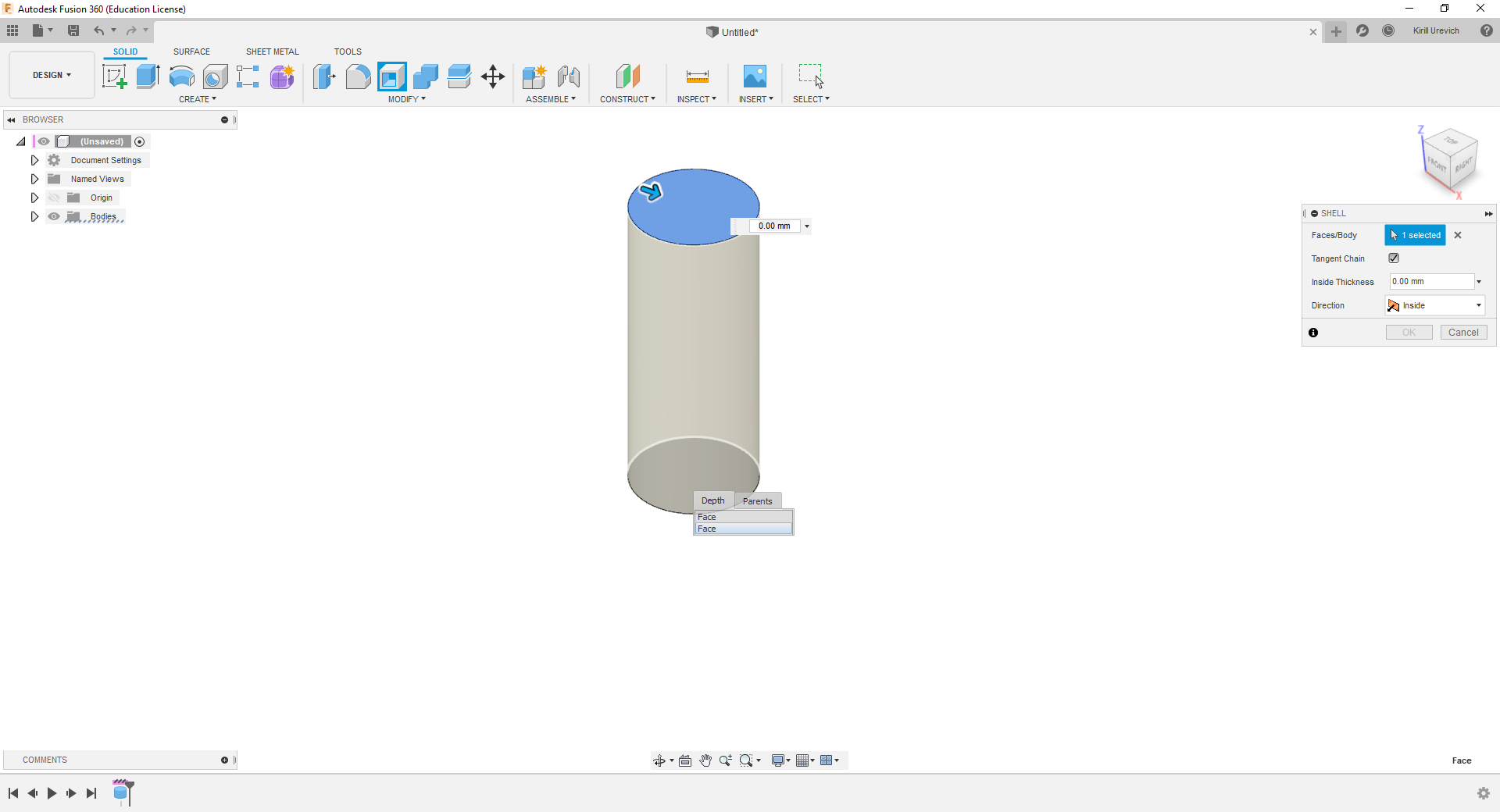1500x812 pixels.
Task: Click the Create Sketch tool icon
Action: point(114,77)
